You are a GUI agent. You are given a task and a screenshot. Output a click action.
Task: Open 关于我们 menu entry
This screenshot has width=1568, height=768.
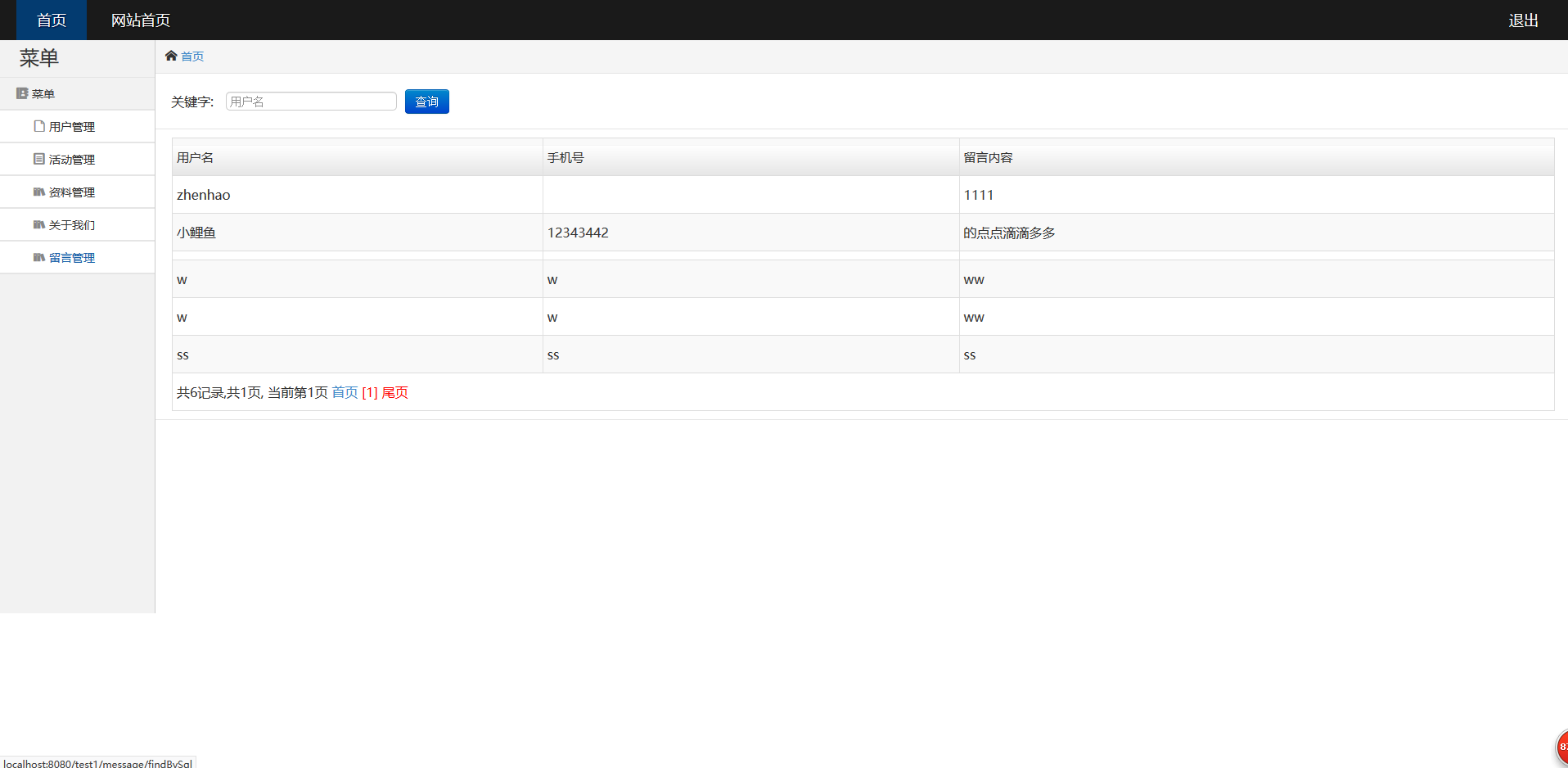tap(77, 225)
